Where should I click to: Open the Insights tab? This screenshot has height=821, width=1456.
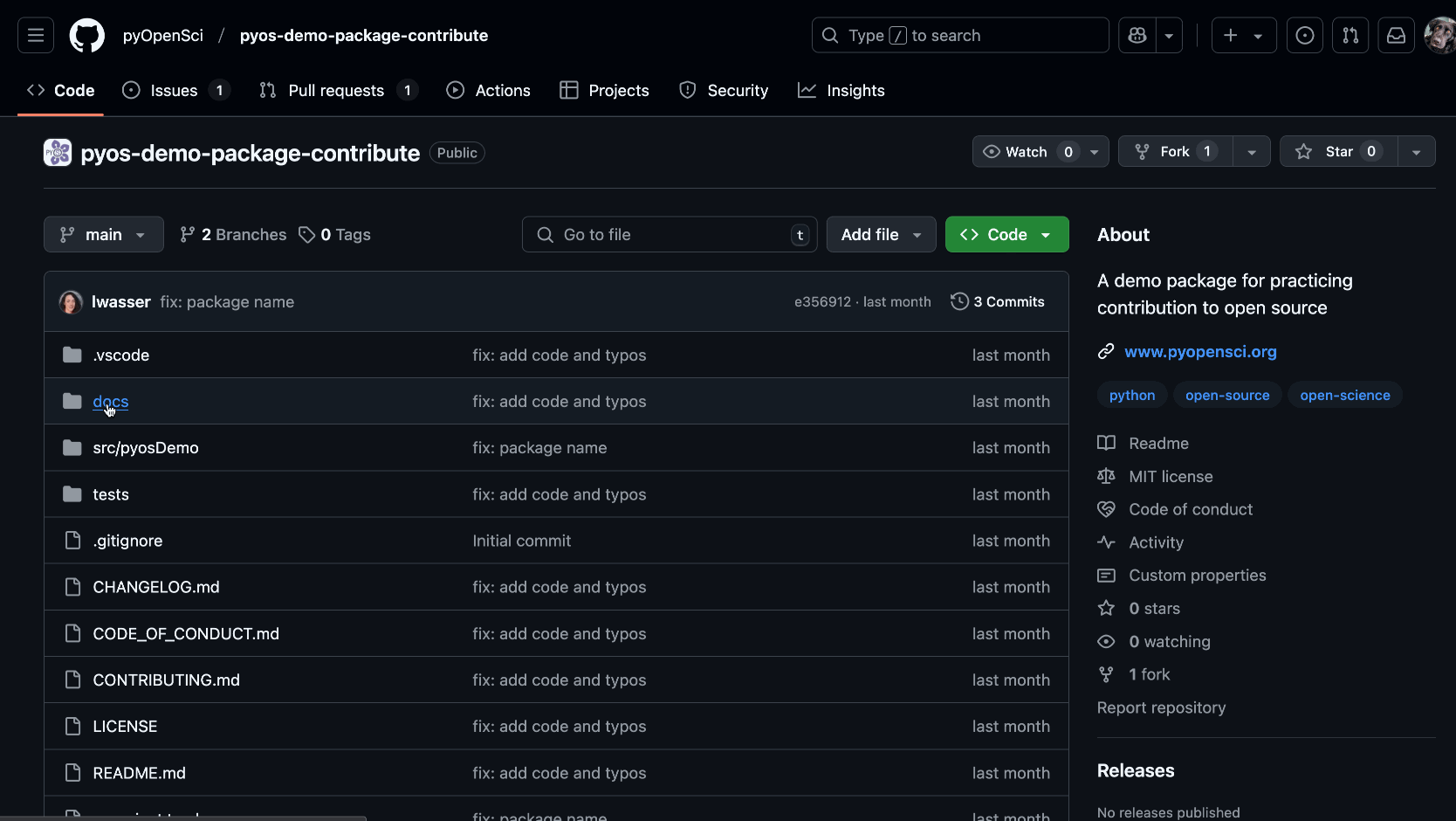[841, 90]
